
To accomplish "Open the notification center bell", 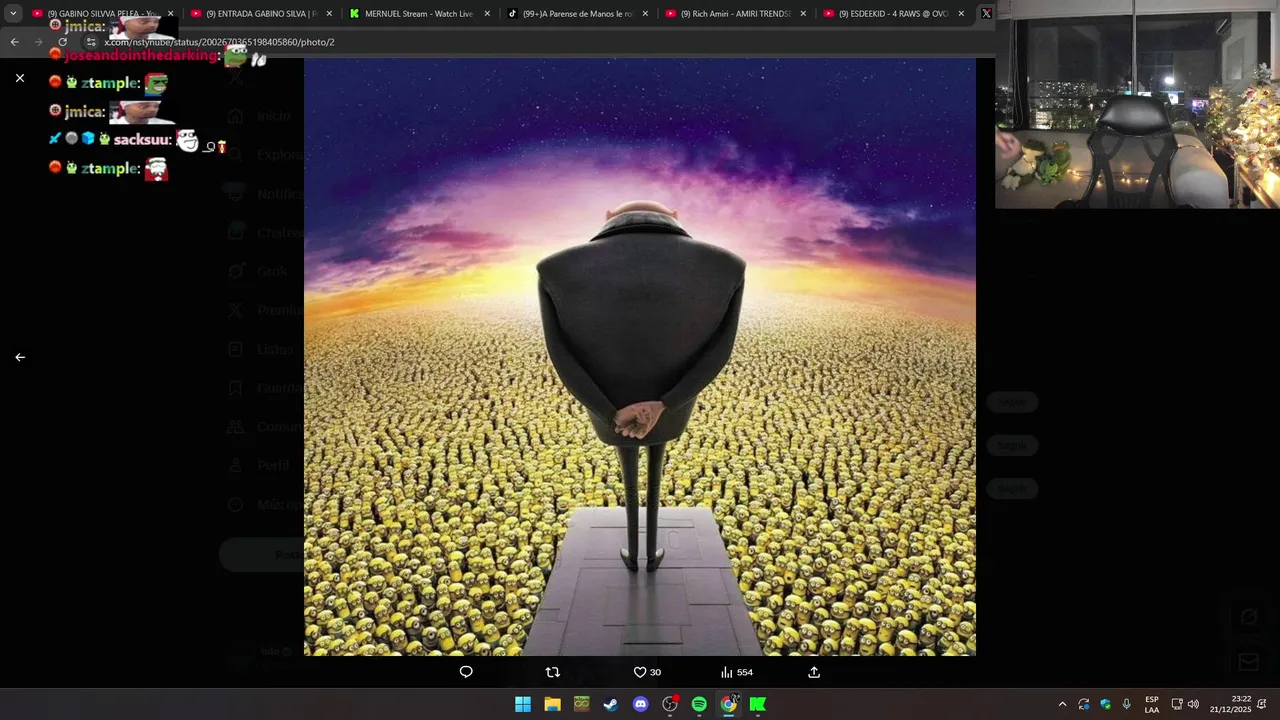I will [x=1262, y=704].
